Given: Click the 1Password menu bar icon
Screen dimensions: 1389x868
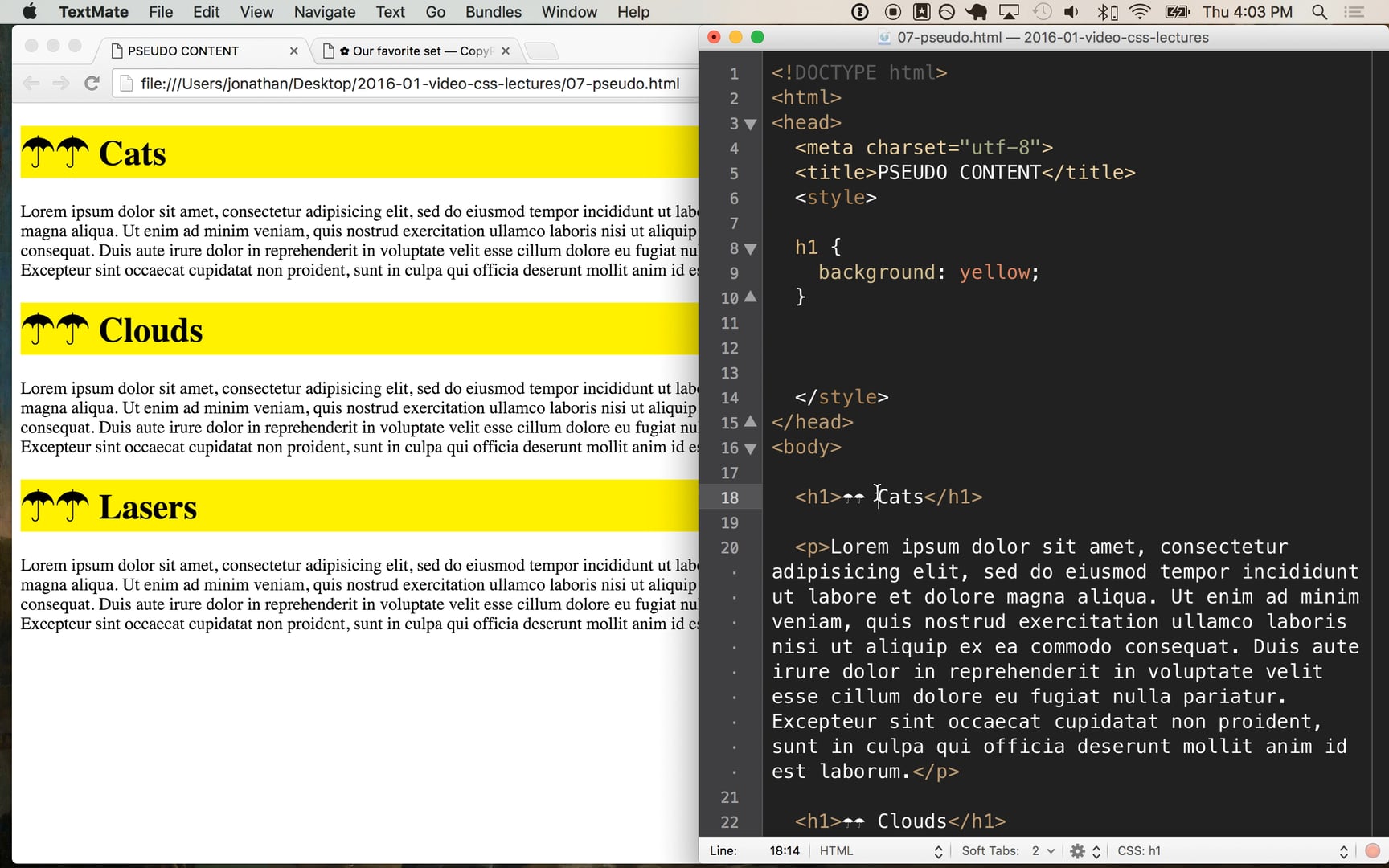Looking at the screenshot, I should (859, 12).
